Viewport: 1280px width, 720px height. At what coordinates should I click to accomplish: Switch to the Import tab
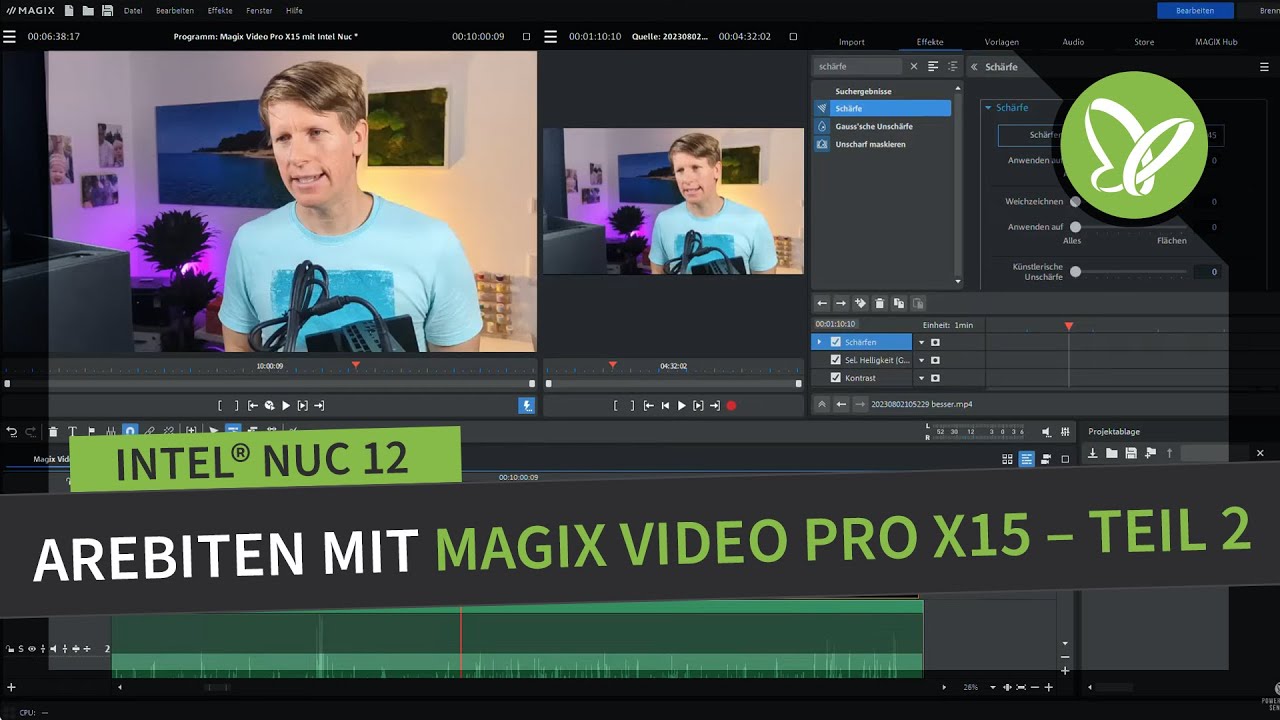[852, 42]
